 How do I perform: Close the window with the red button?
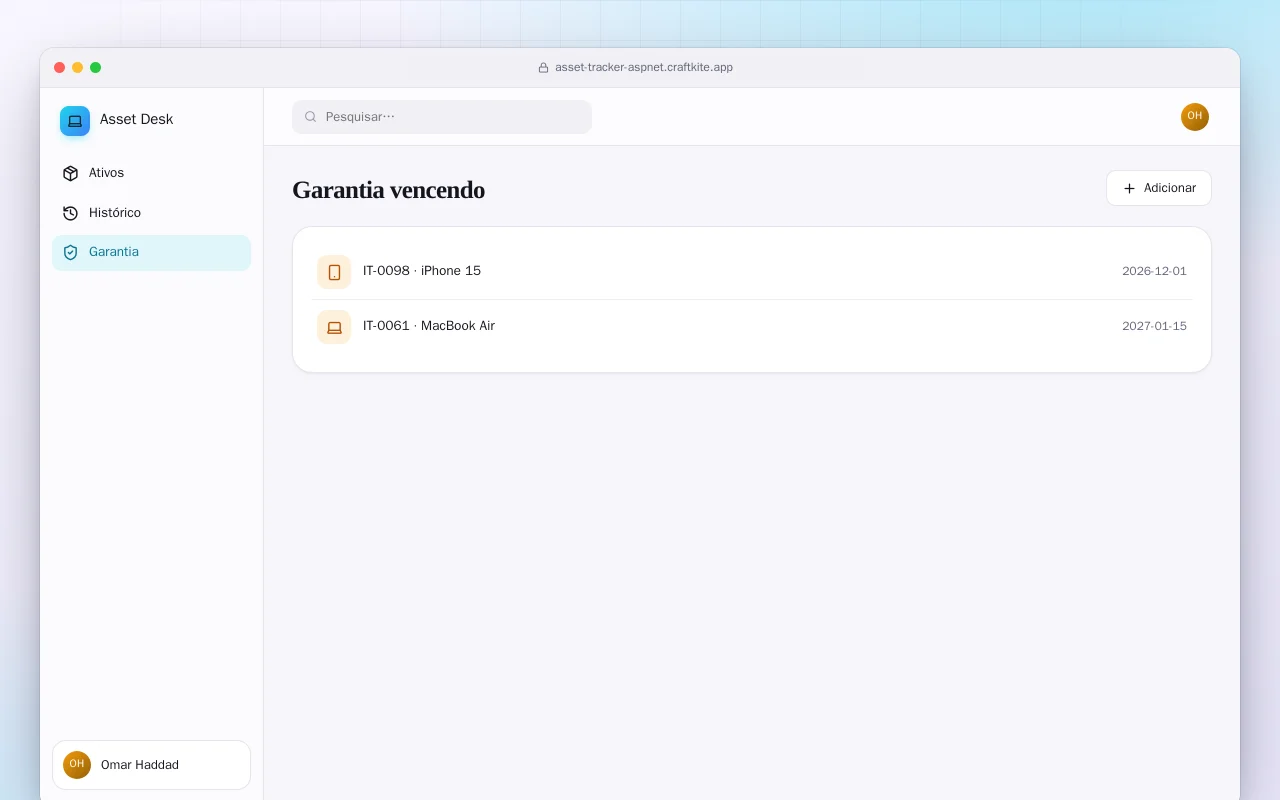click(60, 68)
